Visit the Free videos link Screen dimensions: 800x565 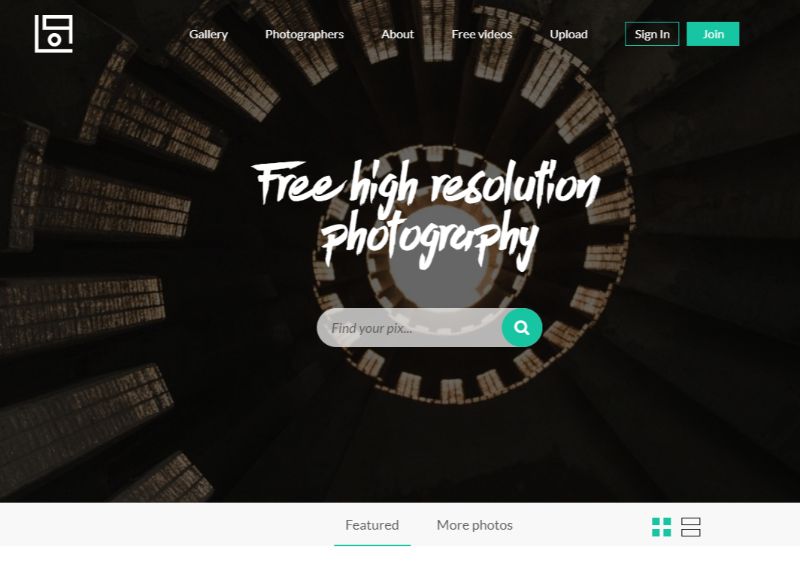[x=482, y=34]
